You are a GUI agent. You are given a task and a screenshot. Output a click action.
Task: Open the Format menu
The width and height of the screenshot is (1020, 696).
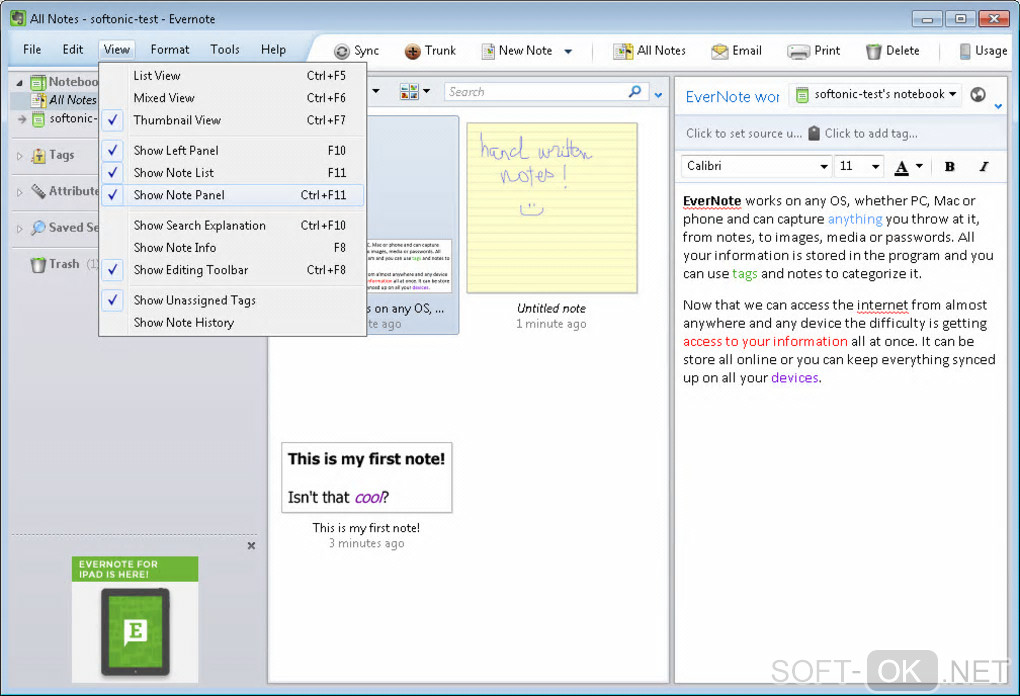click(170, 49)
